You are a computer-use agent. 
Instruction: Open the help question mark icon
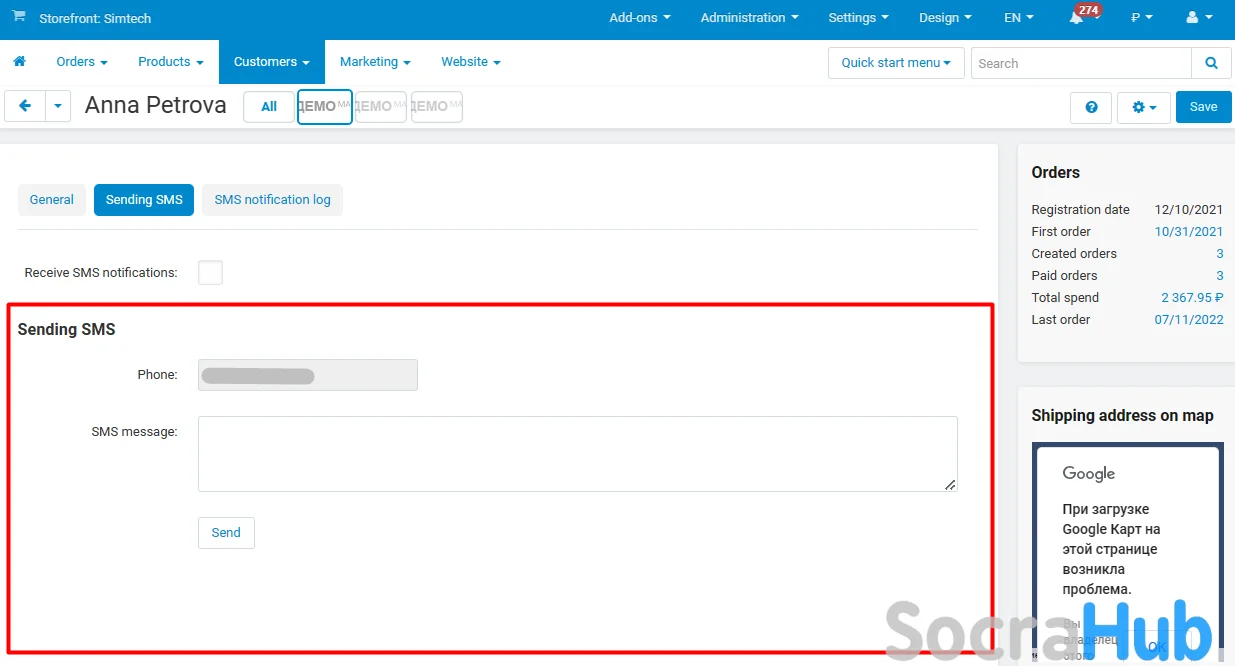[1091, 107]
